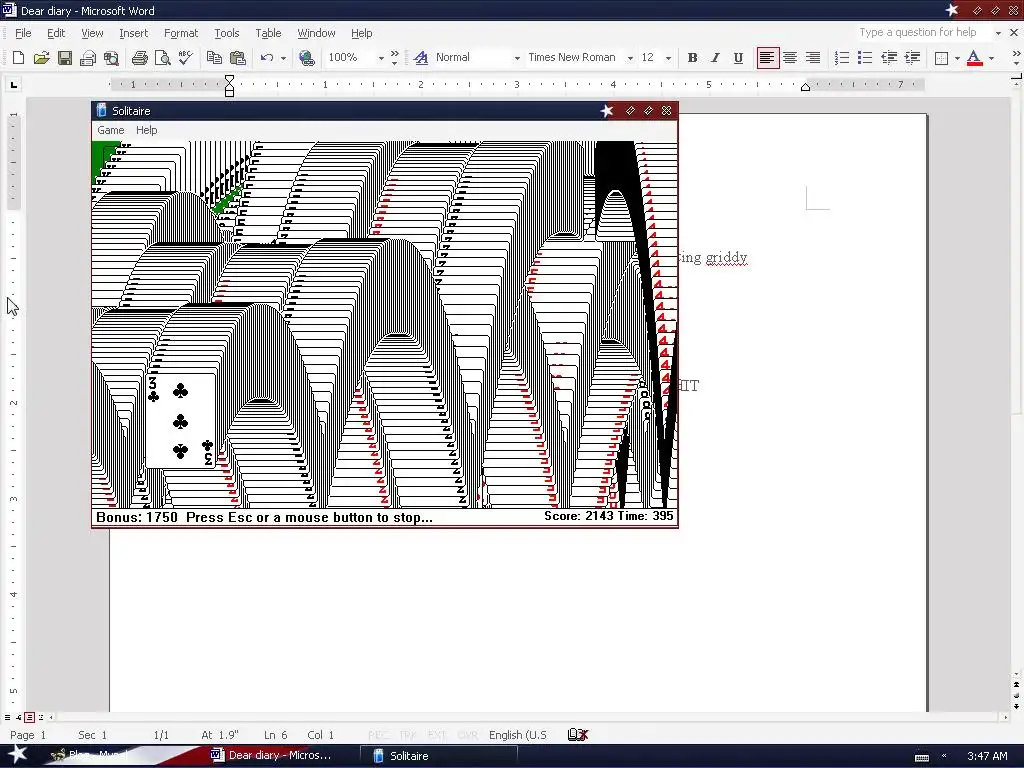Viewport: 1024px width, 768px height.
Task: Open the Styles and Formatting pane icon
Action: coord(421,57)
